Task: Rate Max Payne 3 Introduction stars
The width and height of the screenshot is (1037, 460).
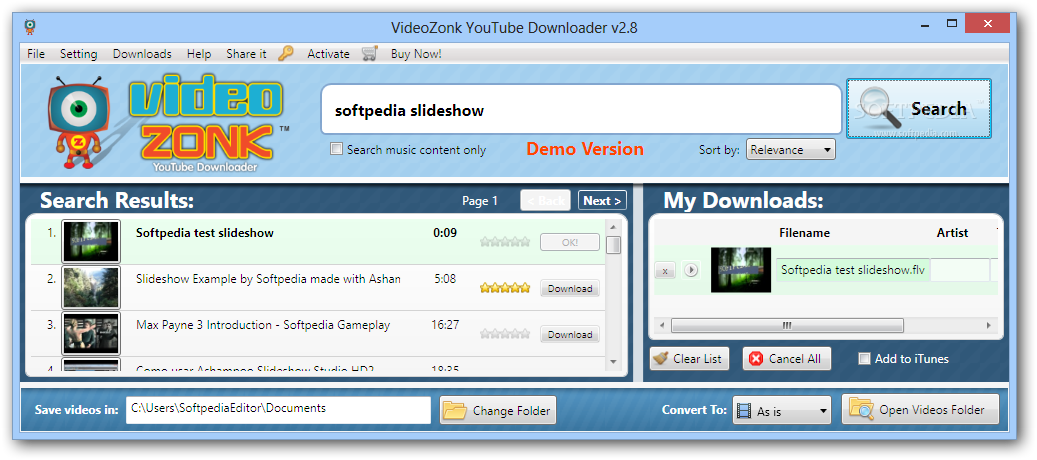Action: click(505, 334)
